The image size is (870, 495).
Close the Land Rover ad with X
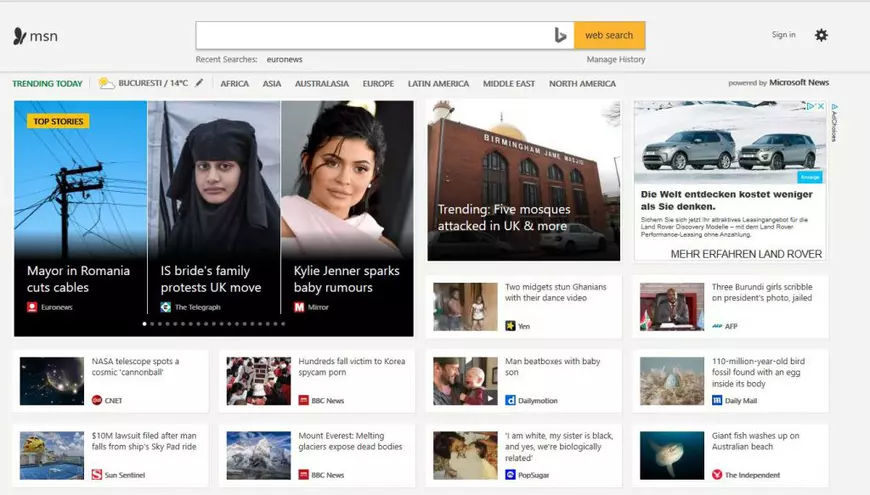coord(821,106)
